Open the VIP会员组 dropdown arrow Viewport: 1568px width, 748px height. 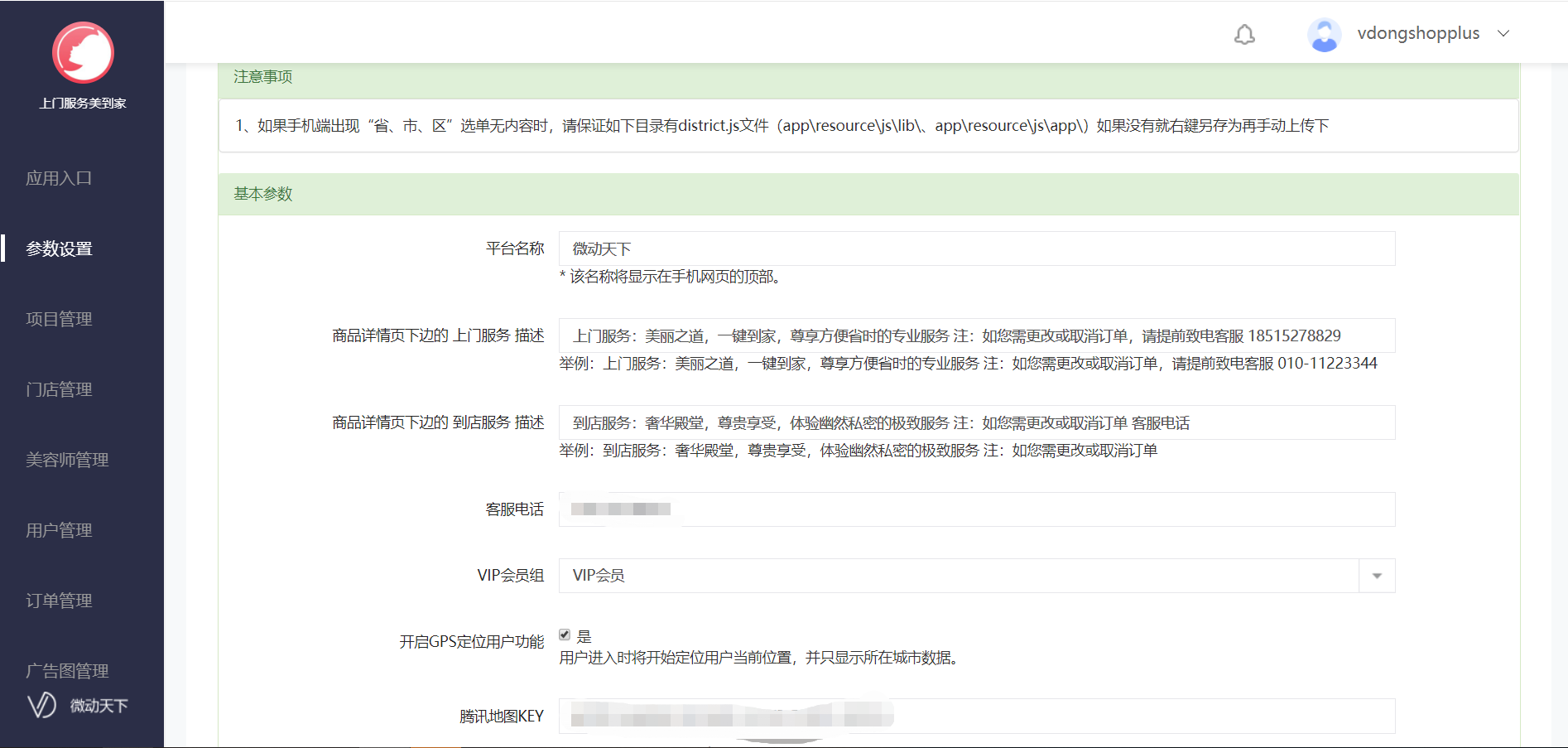1377,576
